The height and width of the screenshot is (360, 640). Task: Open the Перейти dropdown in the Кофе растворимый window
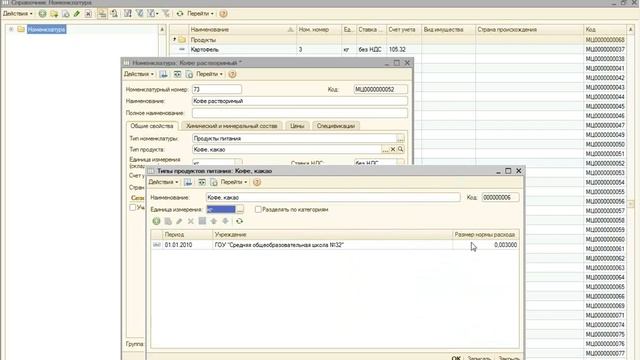(x=209, y=74)
